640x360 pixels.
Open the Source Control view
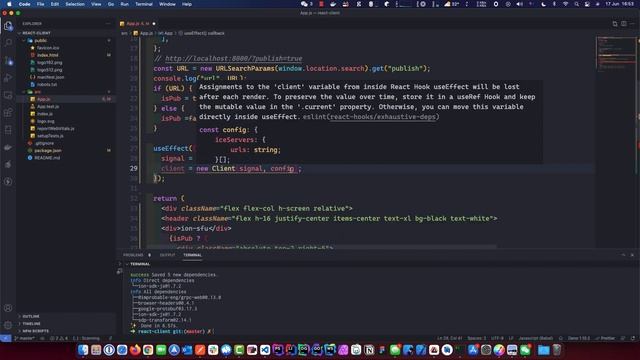(x=8, y=61)
